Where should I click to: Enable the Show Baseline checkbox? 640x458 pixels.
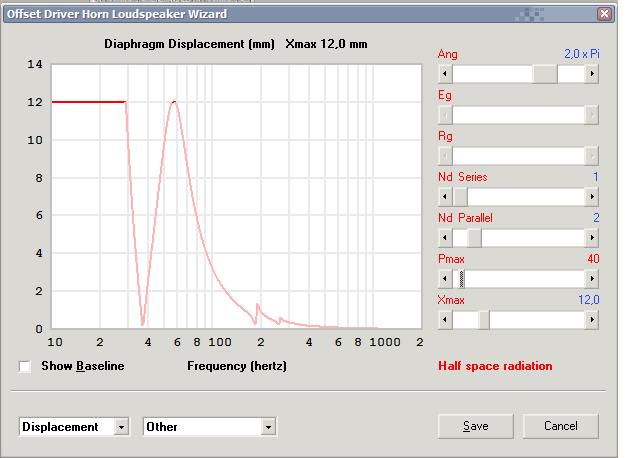[25, 367]
